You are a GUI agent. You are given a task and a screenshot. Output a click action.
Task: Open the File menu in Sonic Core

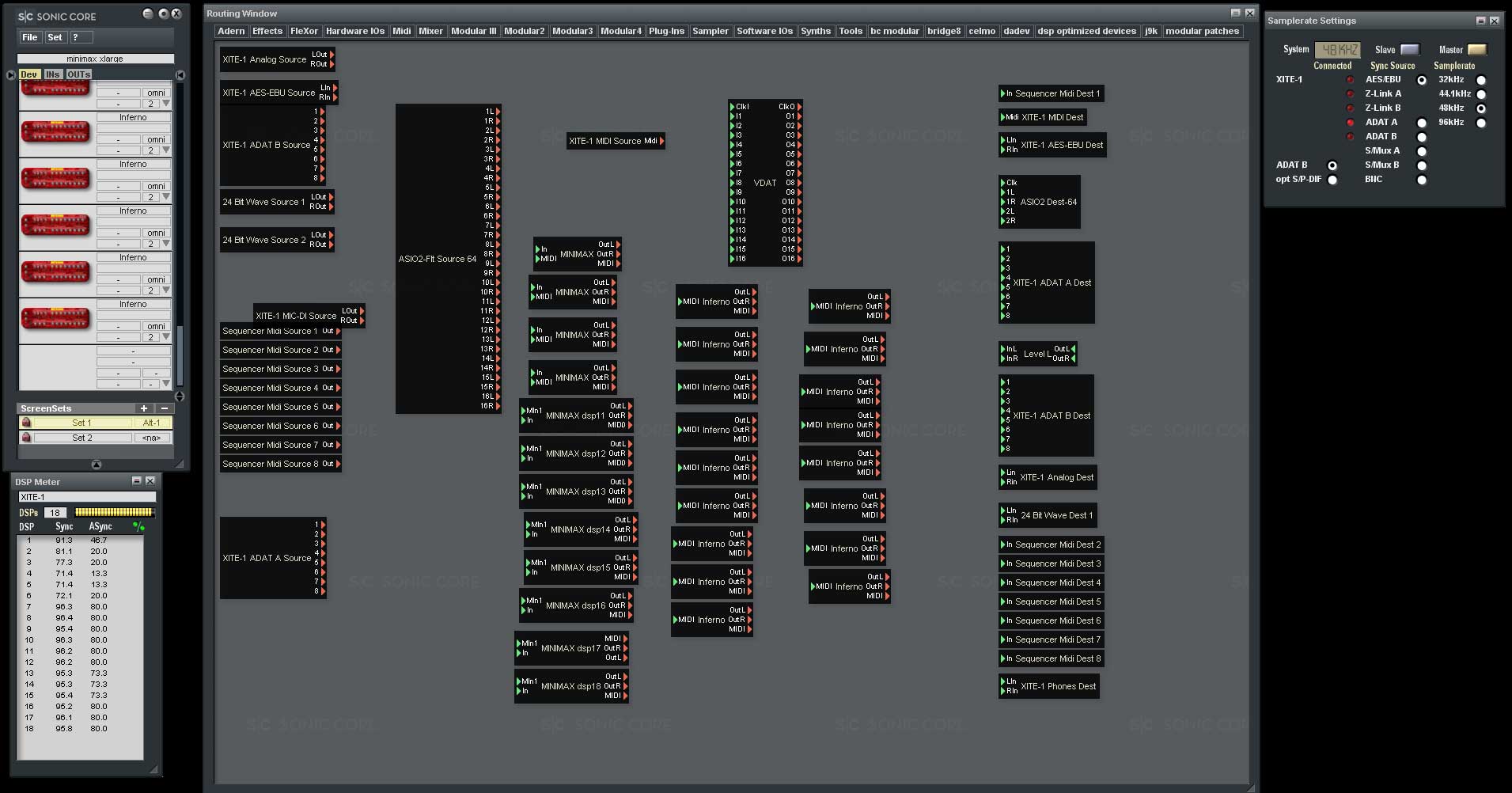(30, 37)
